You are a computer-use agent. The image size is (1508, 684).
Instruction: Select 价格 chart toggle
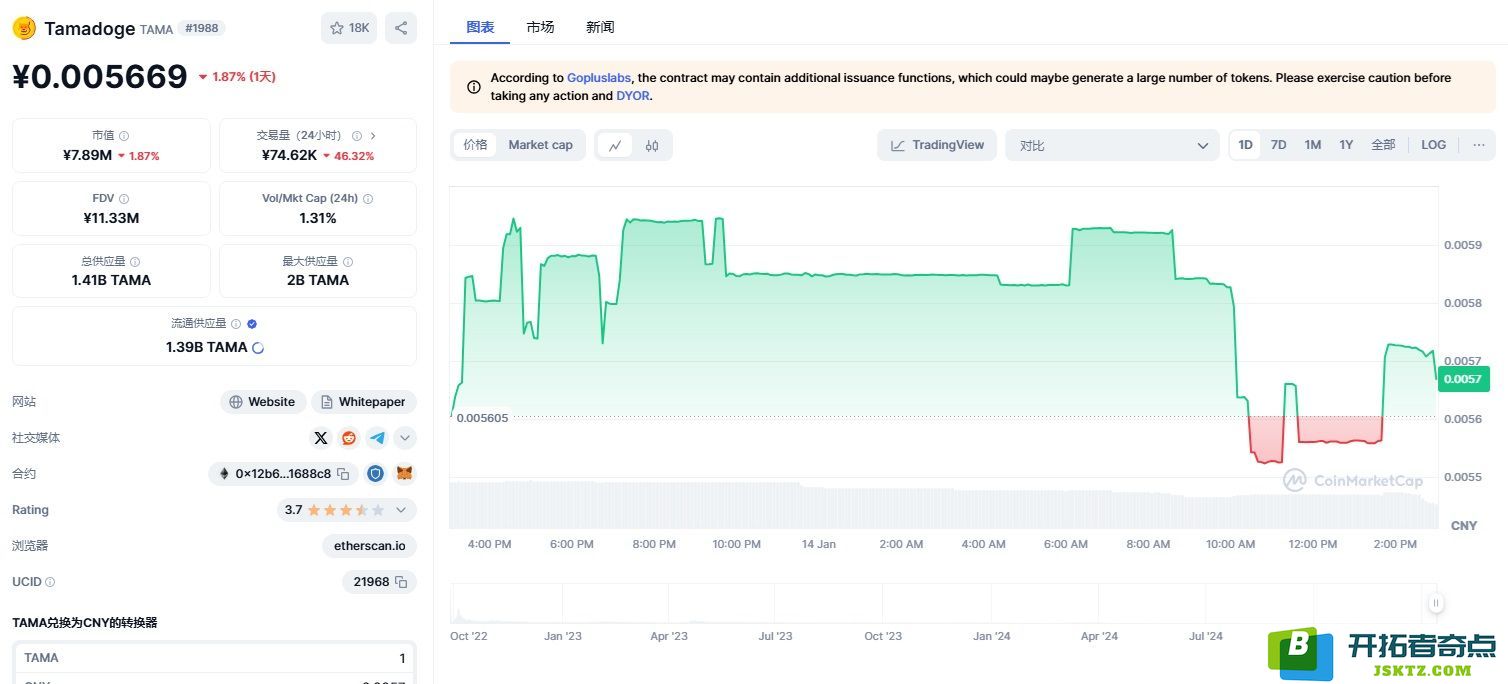475,145
